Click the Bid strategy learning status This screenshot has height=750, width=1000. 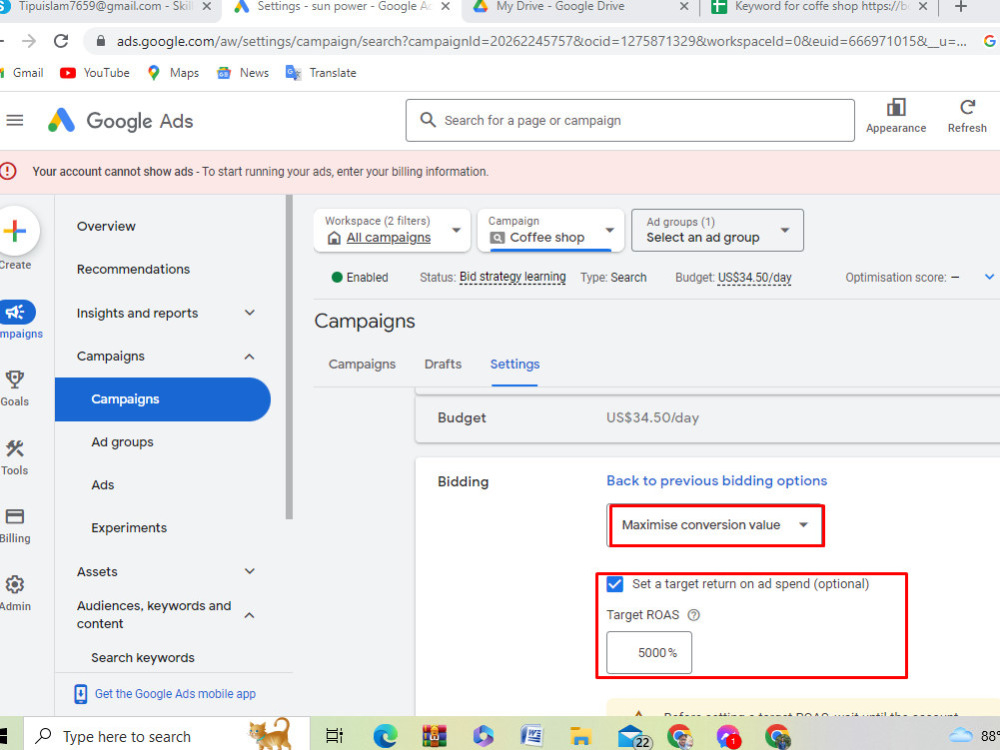[512, 277]
